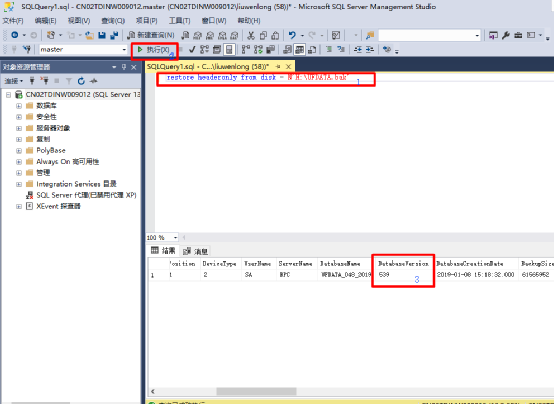Open the 编辑(E) menu
Screen dimensions: 554x404
[45, 21]
